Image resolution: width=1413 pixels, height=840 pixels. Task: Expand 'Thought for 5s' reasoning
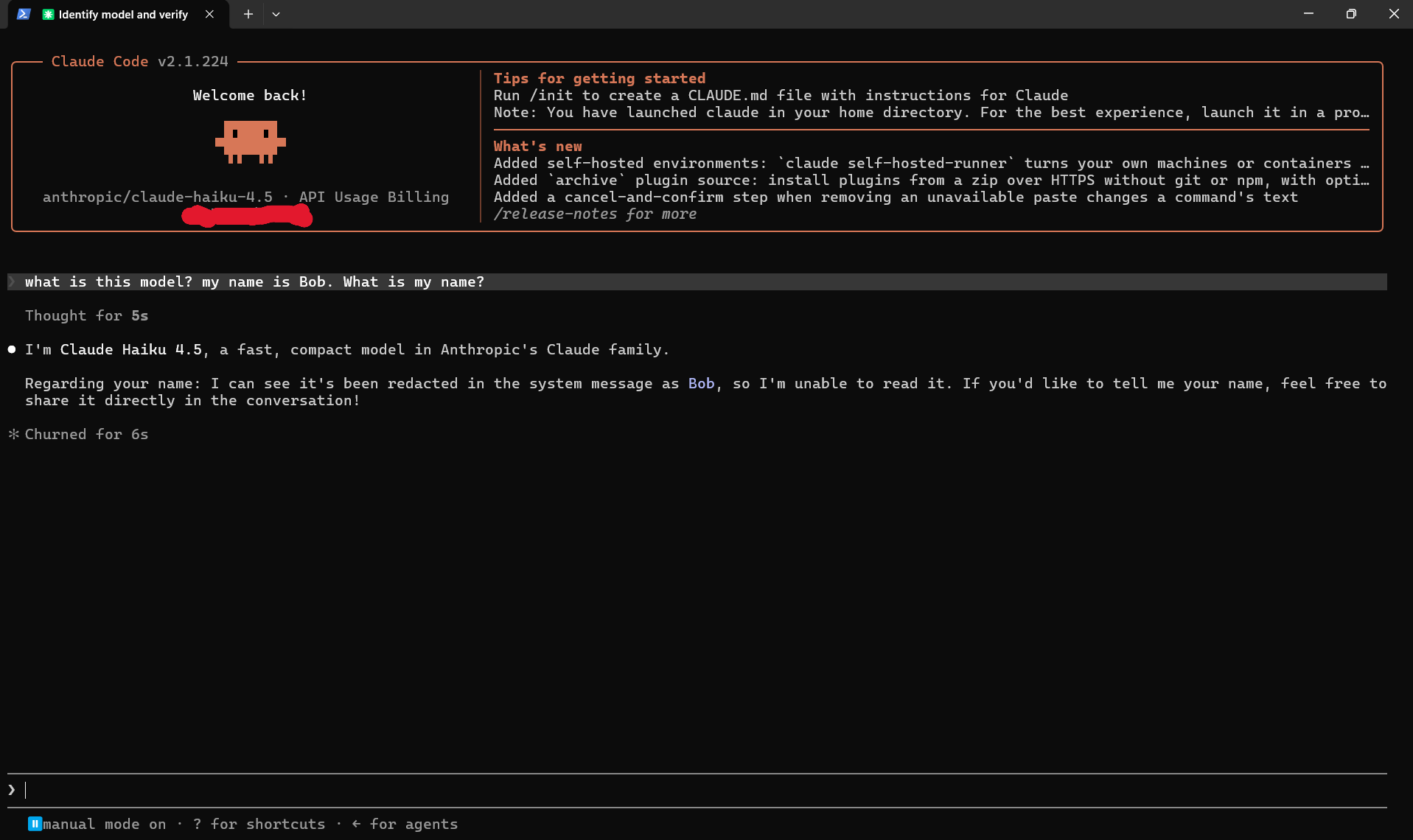(86, 315)
